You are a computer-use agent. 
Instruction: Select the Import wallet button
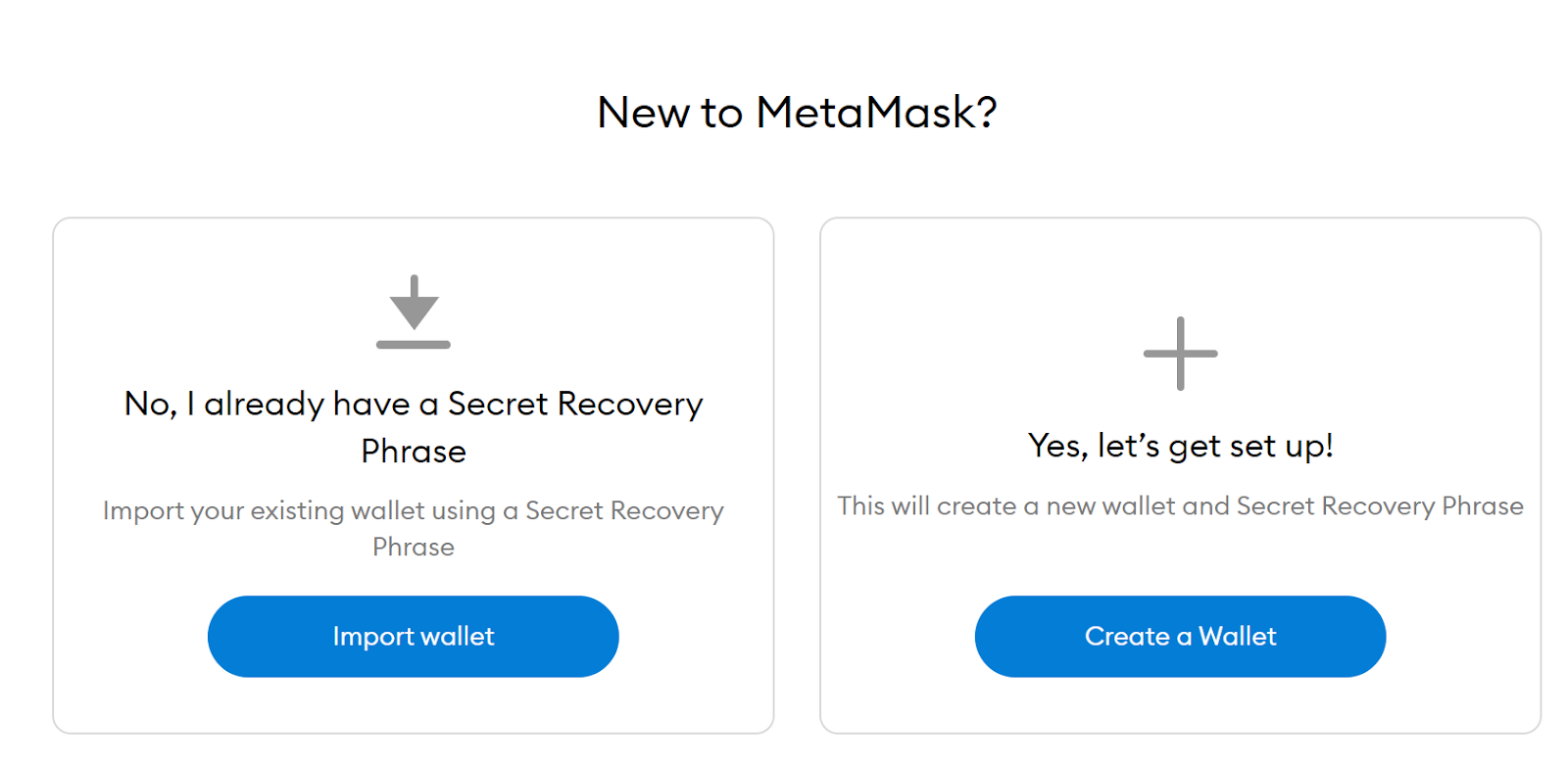(414, 637)
